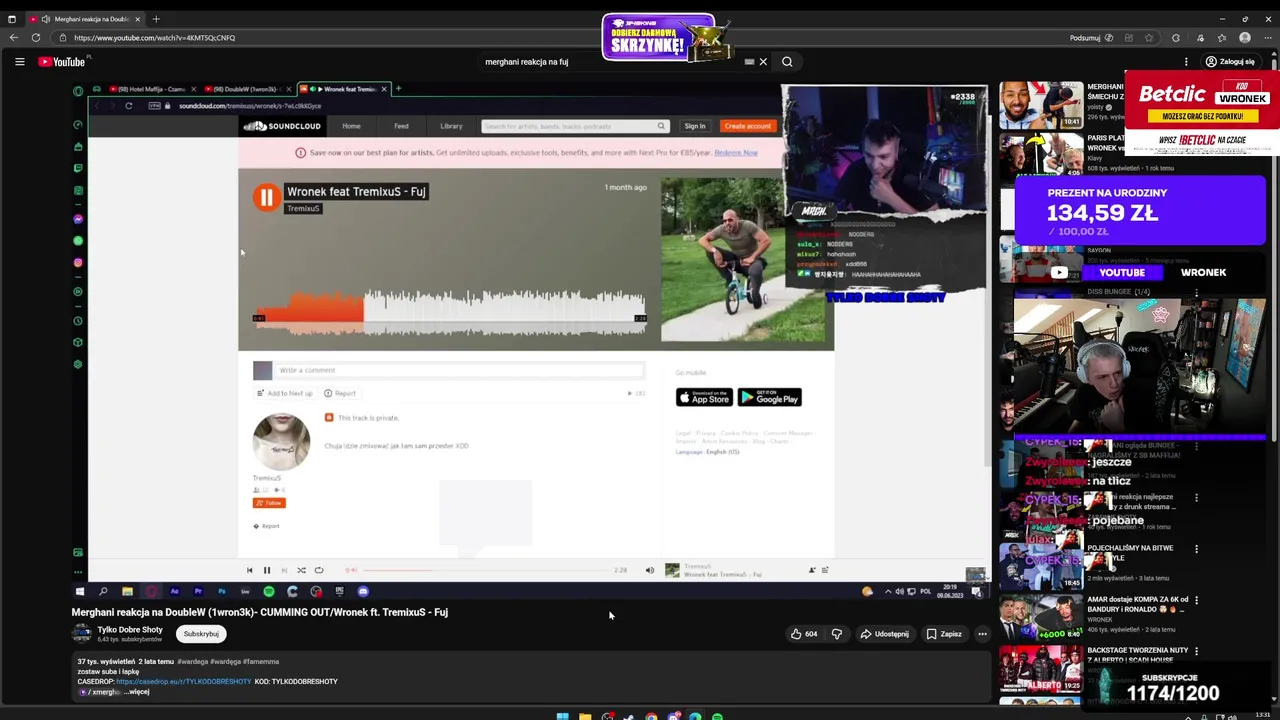1280x720 pixels.
Task: Clear the YouTube search query with X
Action: click(x=763, y=62)
